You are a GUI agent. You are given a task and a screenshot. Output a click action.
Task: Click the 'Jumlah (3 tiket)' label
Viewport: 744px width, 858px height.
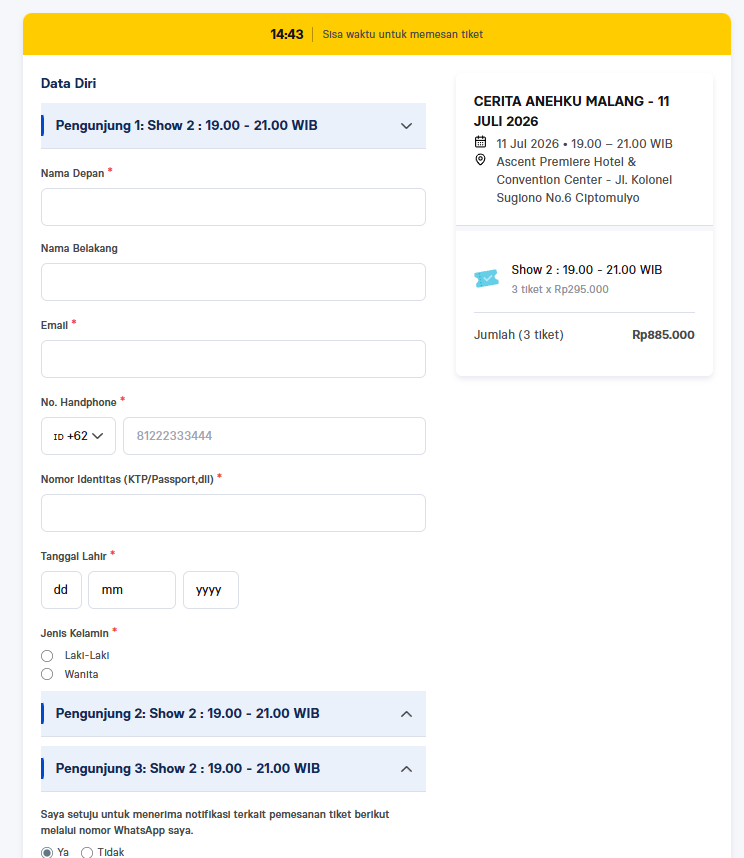pos(519,335)
